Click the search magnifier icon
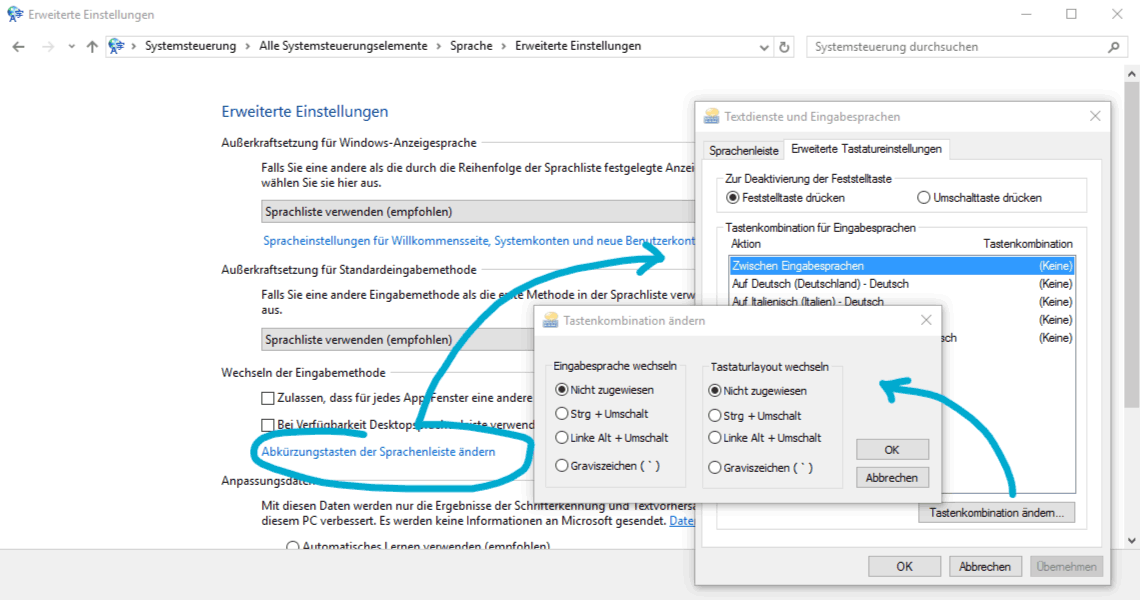The width and height of the screenshot is (1140, 600). (x=1114, y=47)
